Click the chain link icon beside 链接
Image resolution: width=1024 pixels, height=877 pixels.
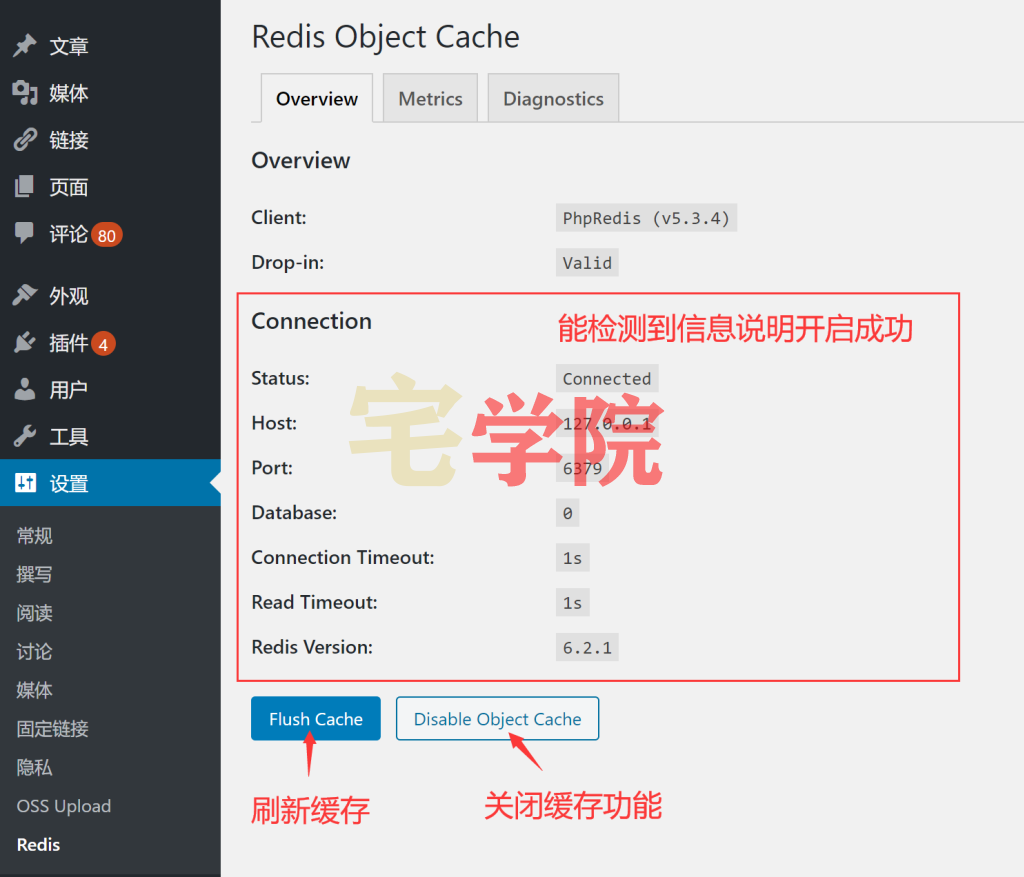(25, 140)
